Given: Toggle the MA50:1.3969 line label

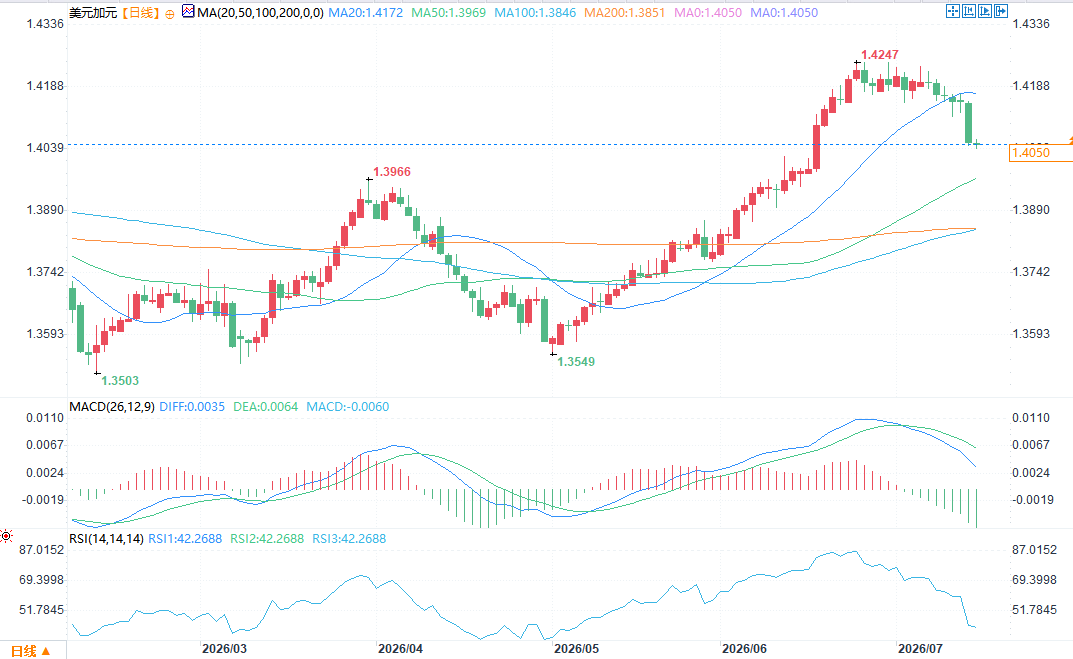Looking at the screenshot, I should tap(448, 12).
